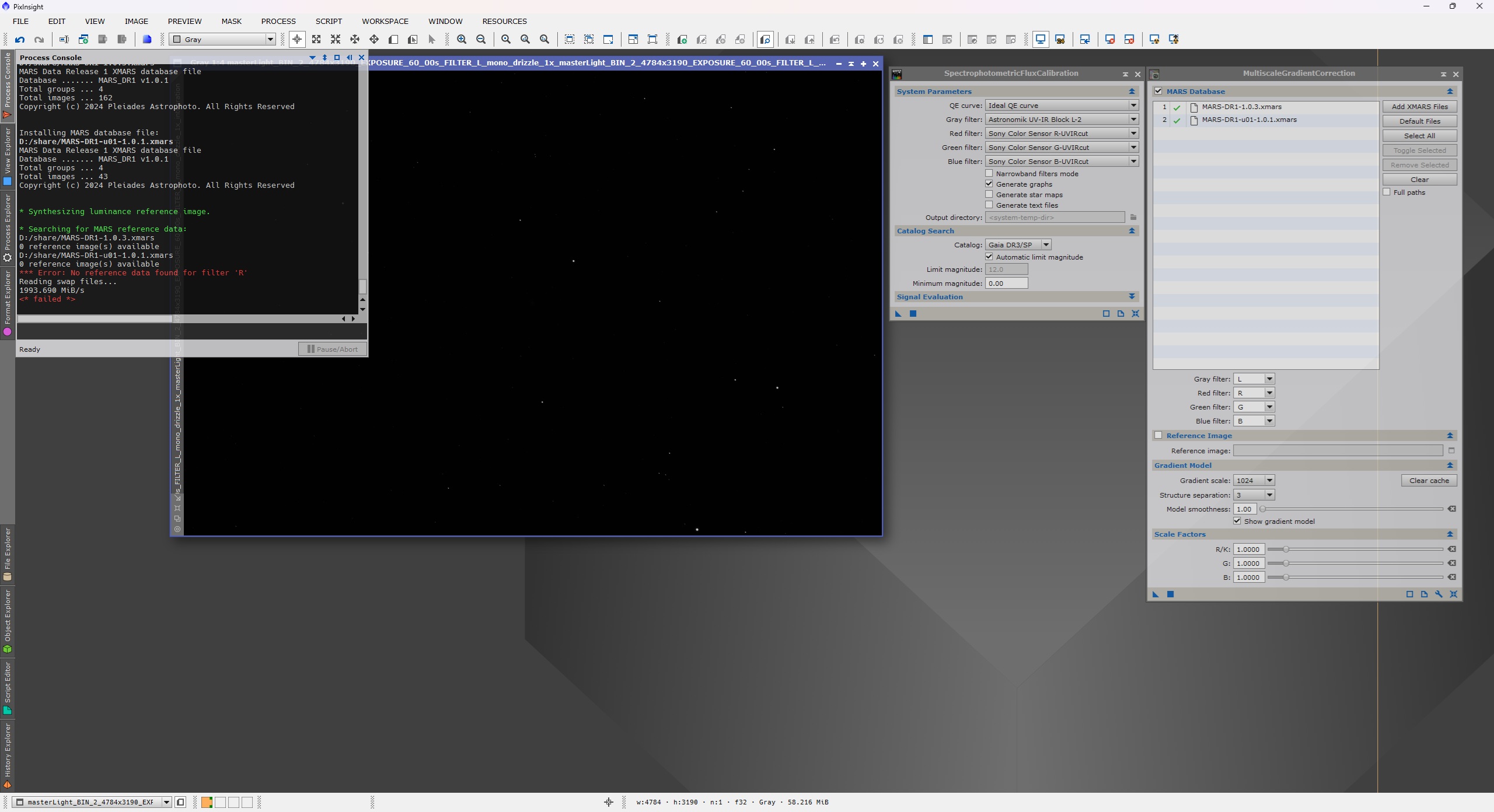Click the Model smoothness slider
The width and height of the screenshot is (1494, 812).
pyautogui.click(x=1352, y=509)
